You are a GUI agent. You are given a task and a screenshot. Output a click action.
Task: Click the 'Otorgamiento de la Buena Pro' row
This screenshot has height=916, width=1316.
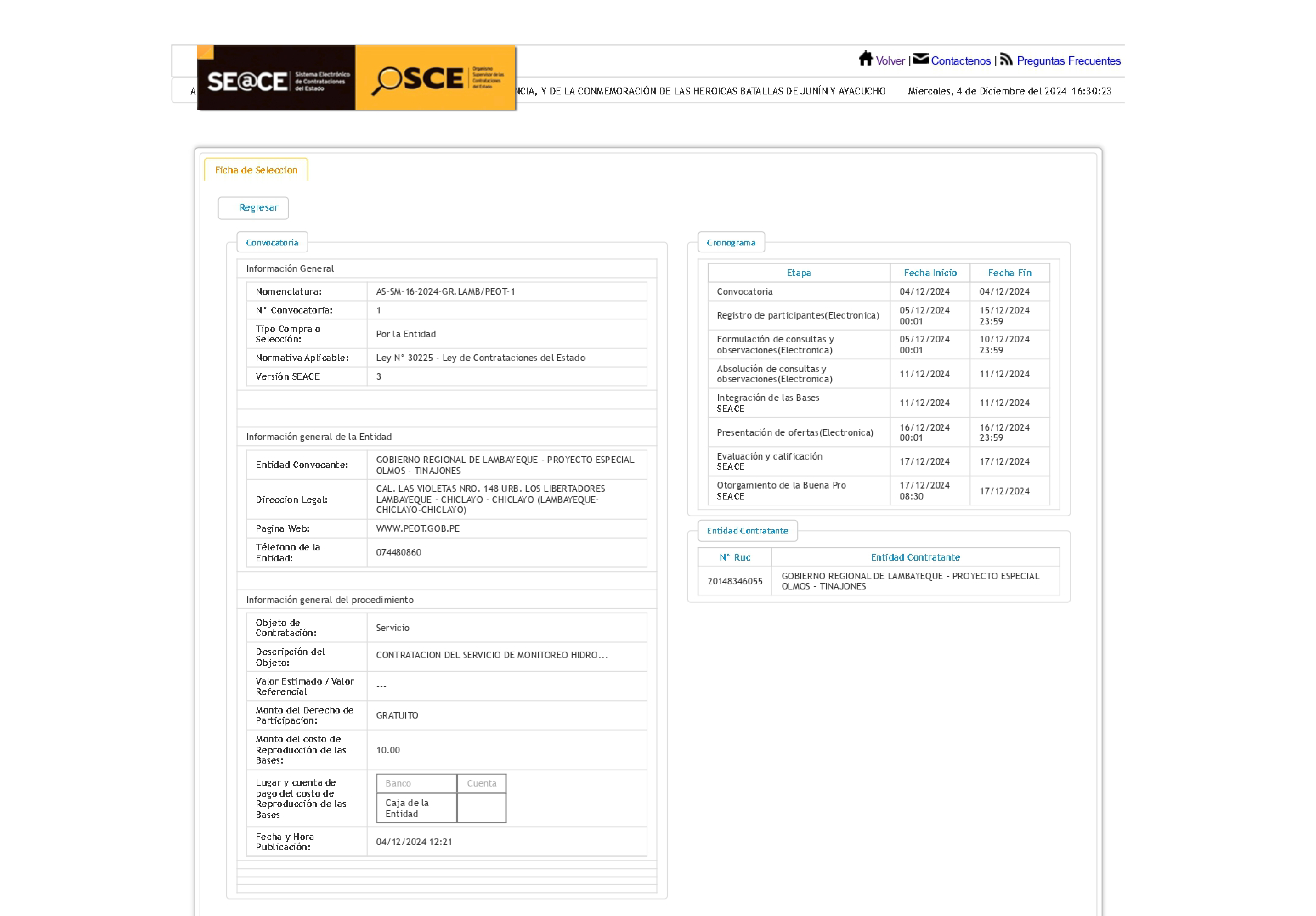click(879, 491)
